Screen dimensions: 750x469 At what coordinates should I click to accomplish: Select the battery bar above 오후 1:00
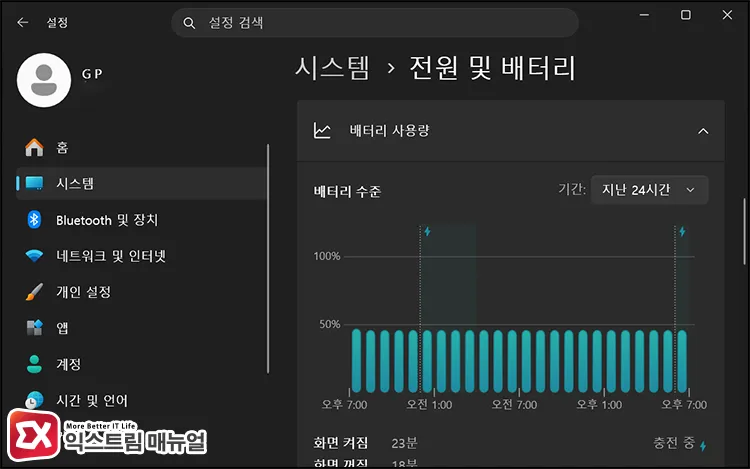tap(597, 361)
